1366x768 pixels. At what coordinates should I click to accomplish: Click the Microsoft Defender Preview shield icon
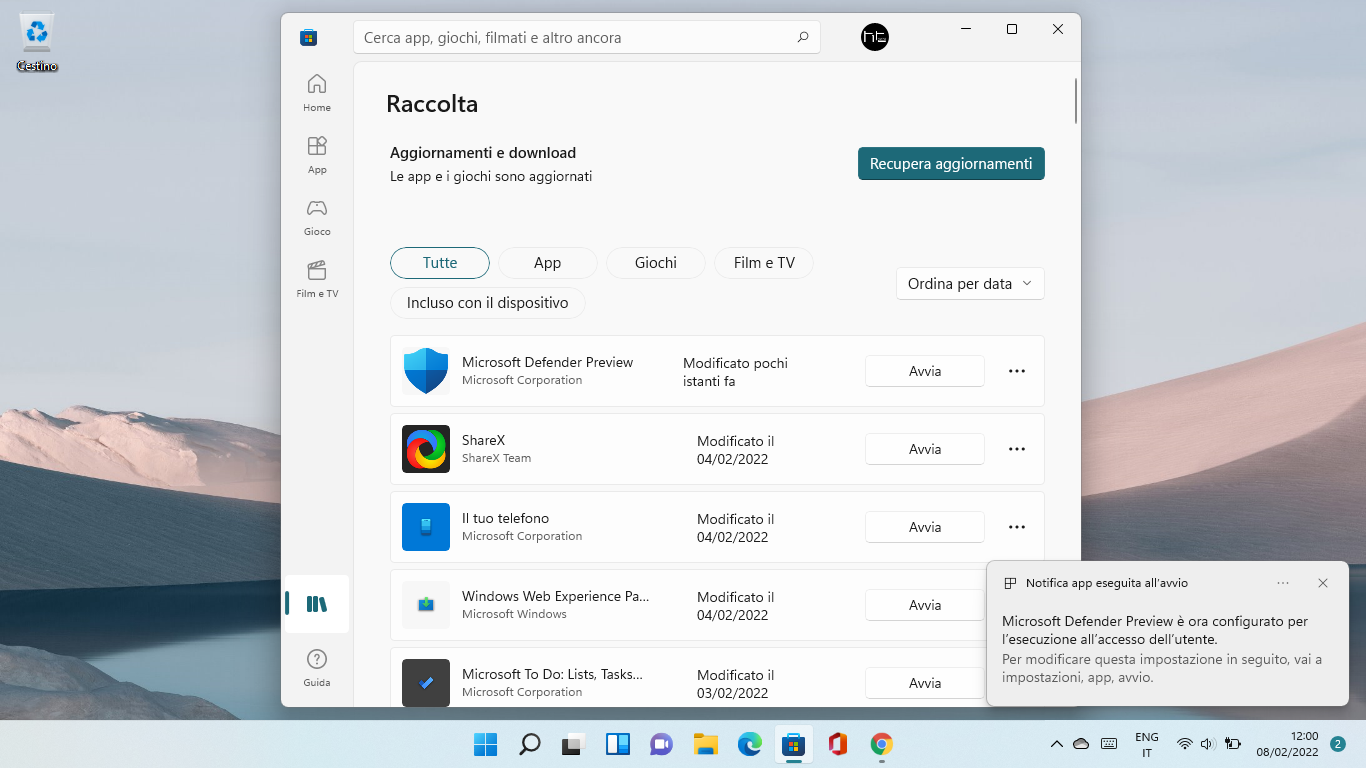pos(426,371)
